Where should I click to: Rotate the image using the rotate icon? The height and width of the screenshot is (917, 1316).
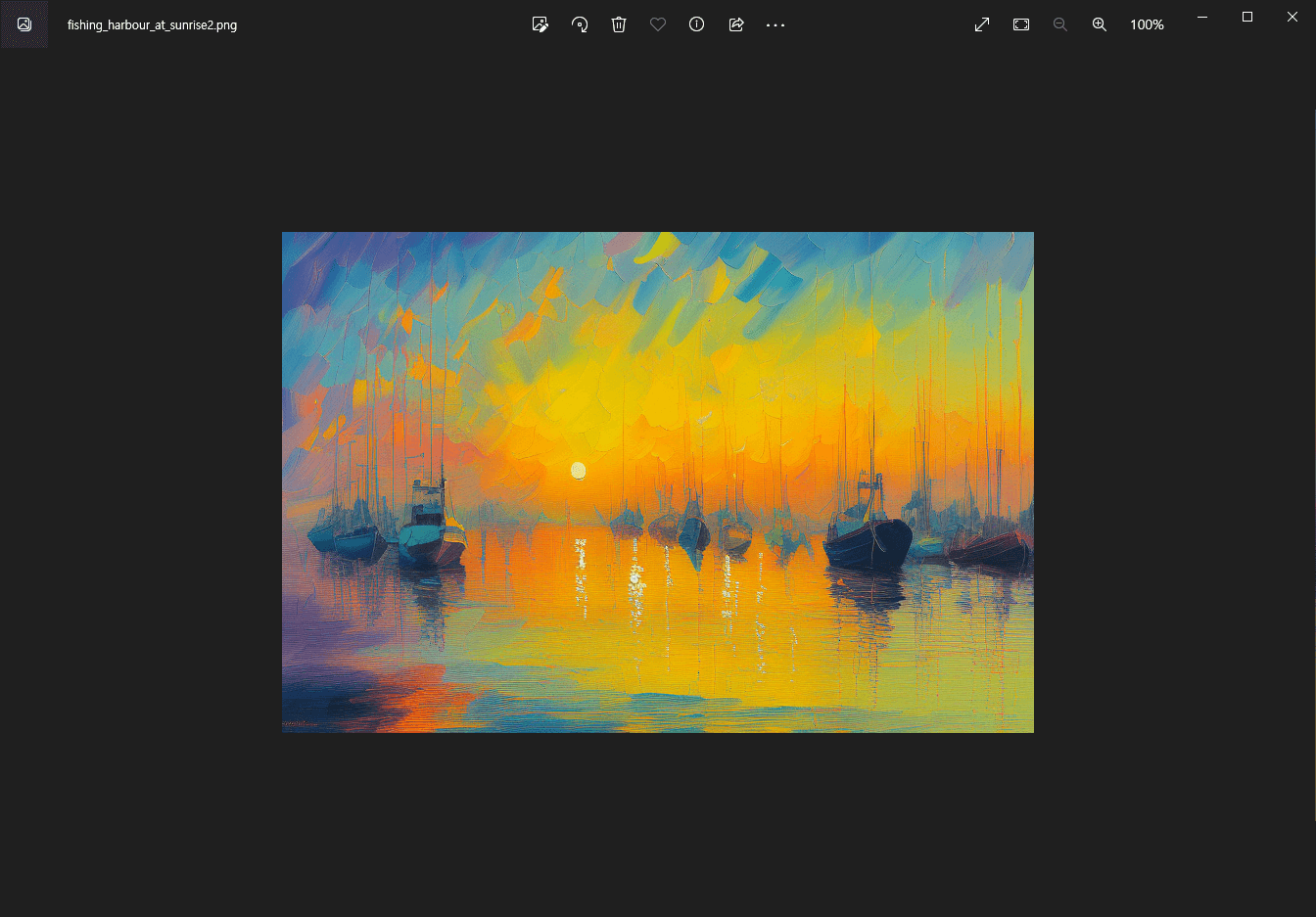click(580, 24)
